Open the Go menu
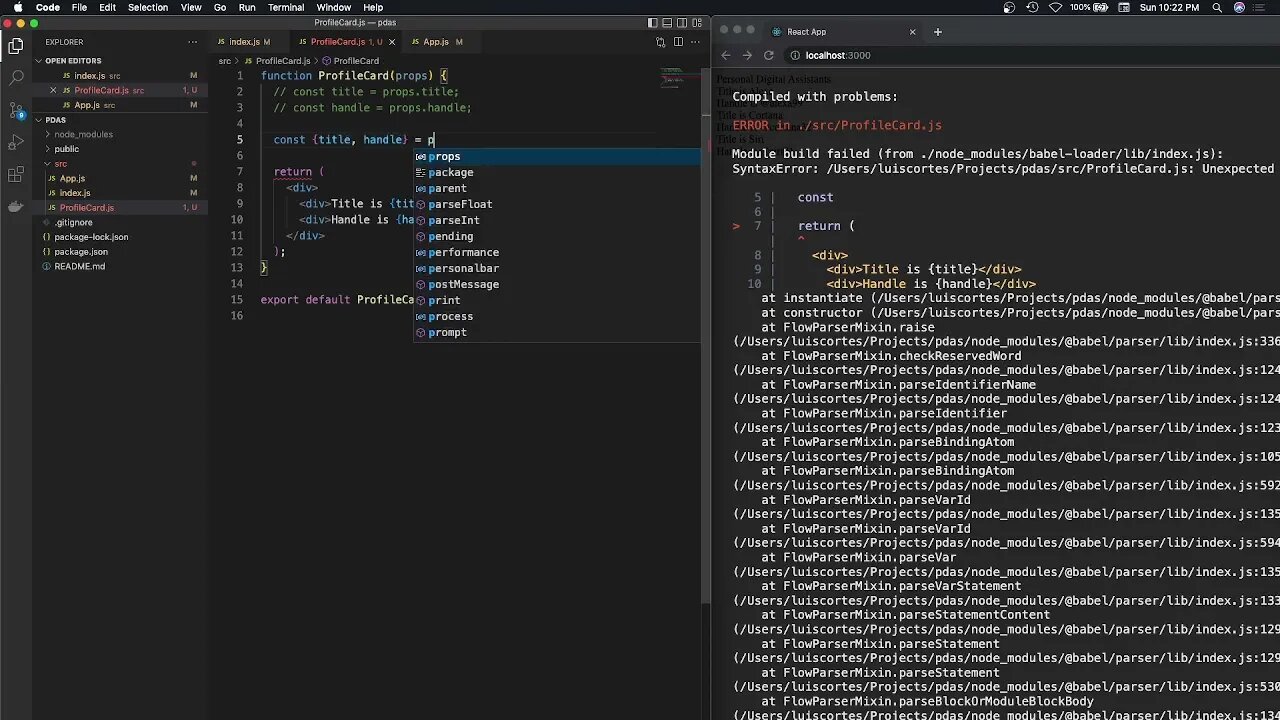 (x=220, y=7)
